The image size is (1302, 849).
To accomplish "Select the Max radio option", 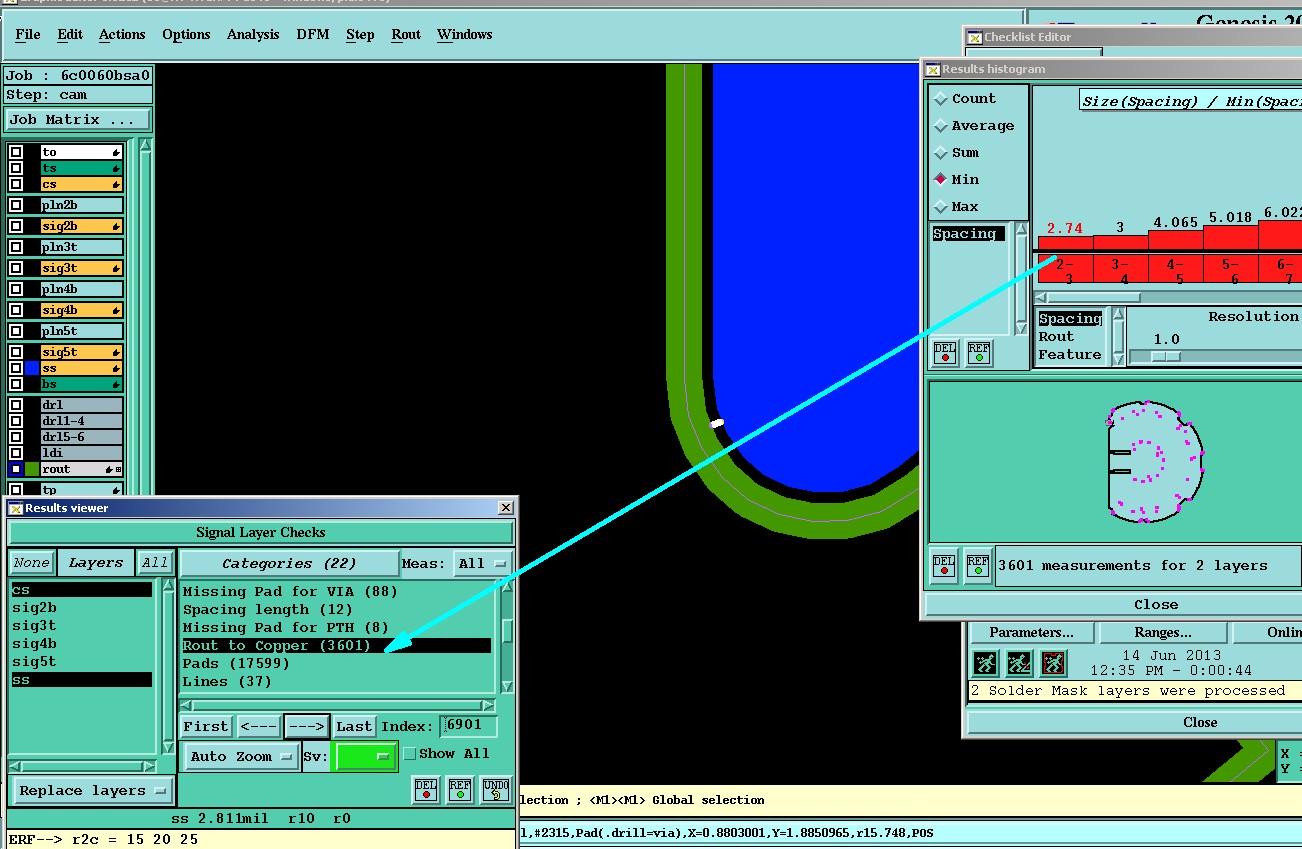I will [940, 207].
